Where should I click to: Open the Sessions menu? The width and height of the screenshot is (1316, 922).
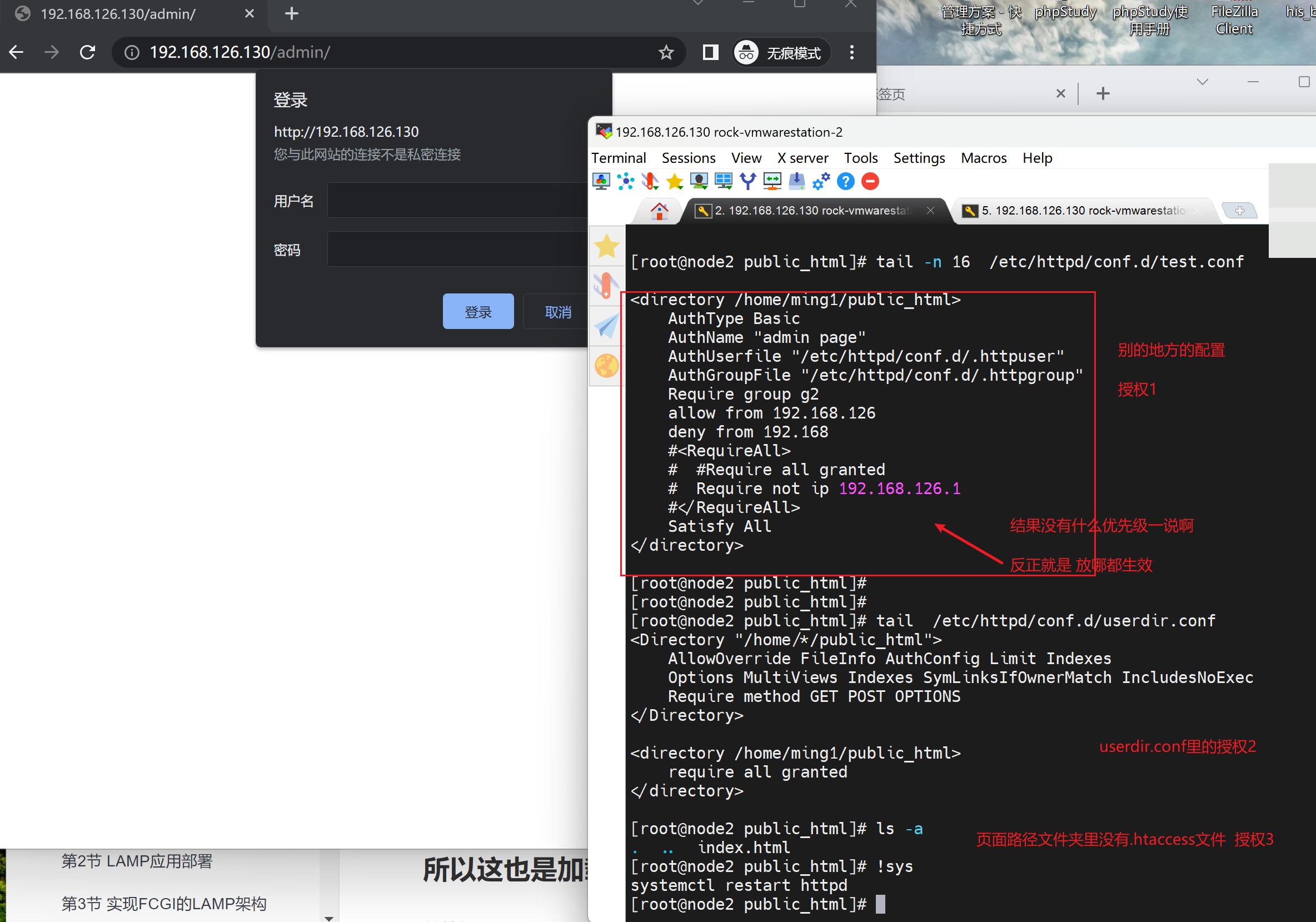click(689, 158)
